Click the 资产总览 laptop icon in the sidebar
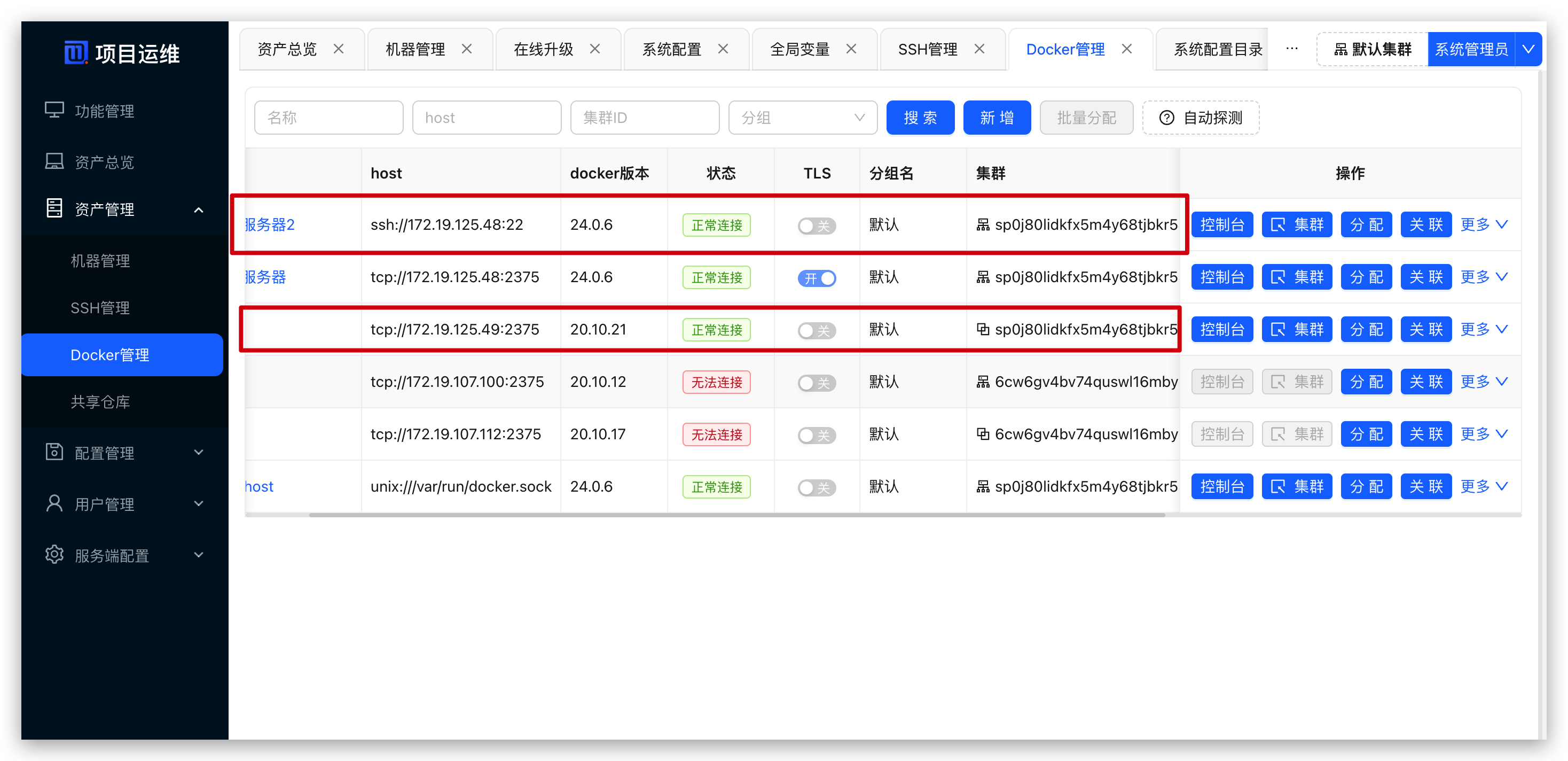The width and height of the screenshot is (1568, 761). click(54, 161)
